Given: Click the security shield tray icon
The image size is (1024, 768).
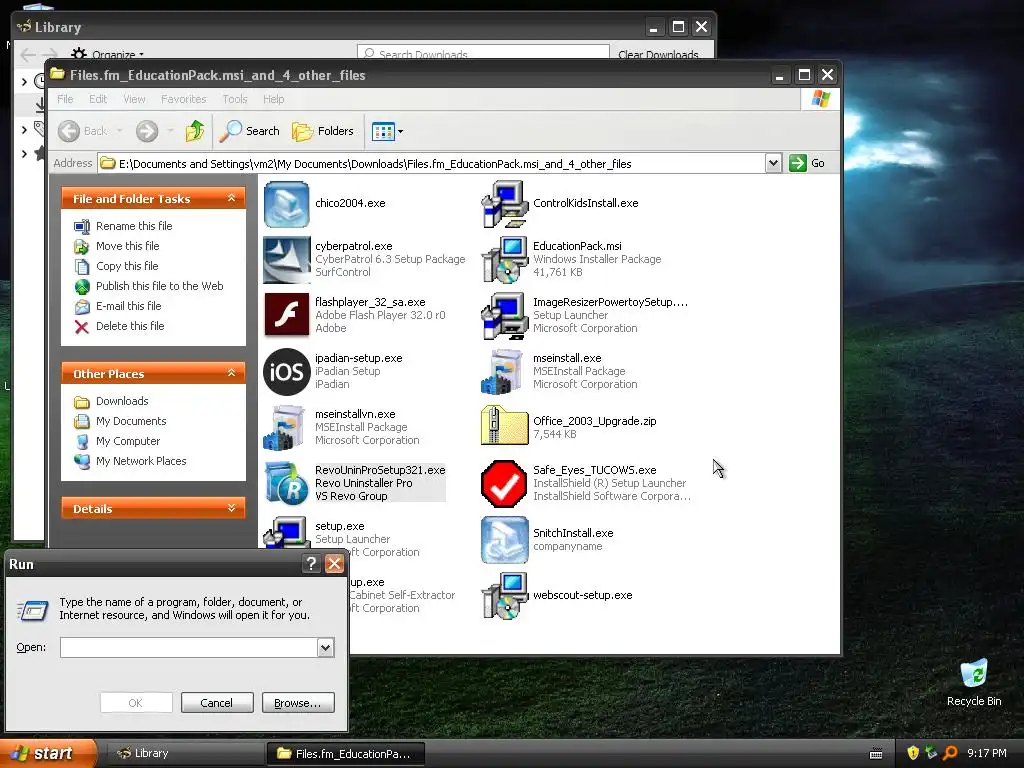Looking at the screenshot, I should [913, 753].
